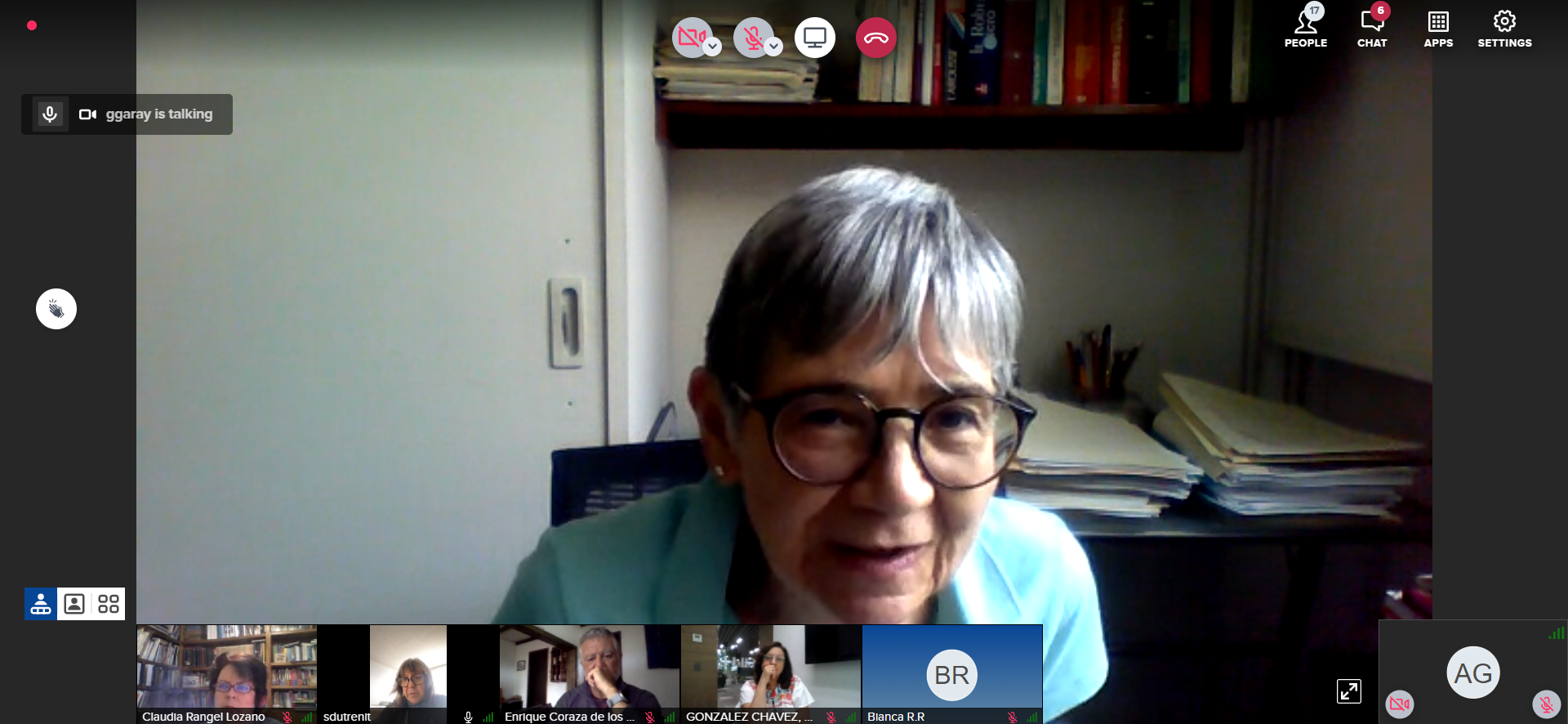Click Bianca R.R signal strength bars
Viewport: 1568px width, 724px height.
pyautogui.click(x=1032, y=717)
